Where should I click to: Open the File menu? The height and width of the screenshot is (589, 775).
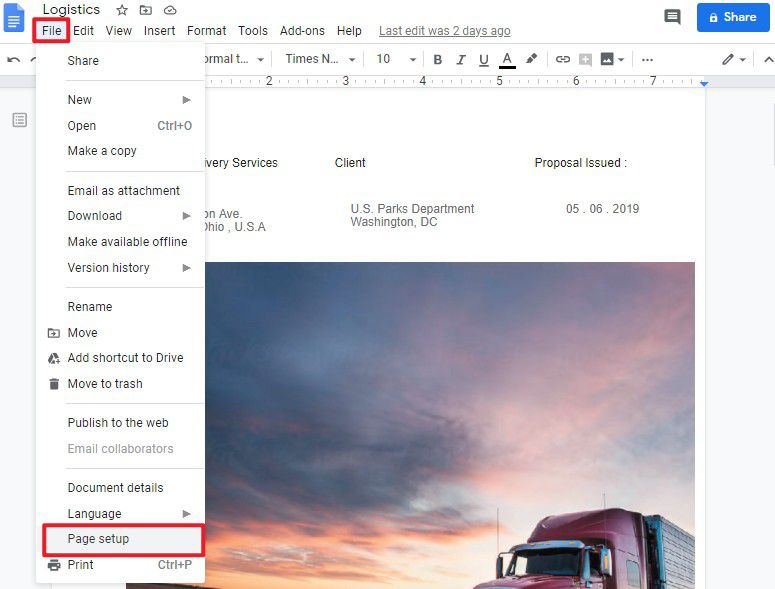[x=51, y=31]
